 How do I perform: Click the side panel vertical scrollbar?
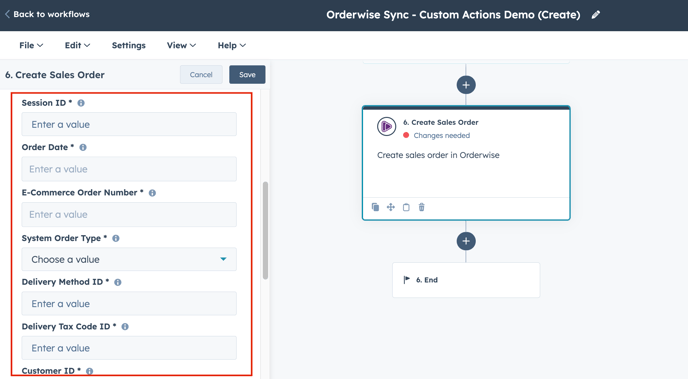265,230
